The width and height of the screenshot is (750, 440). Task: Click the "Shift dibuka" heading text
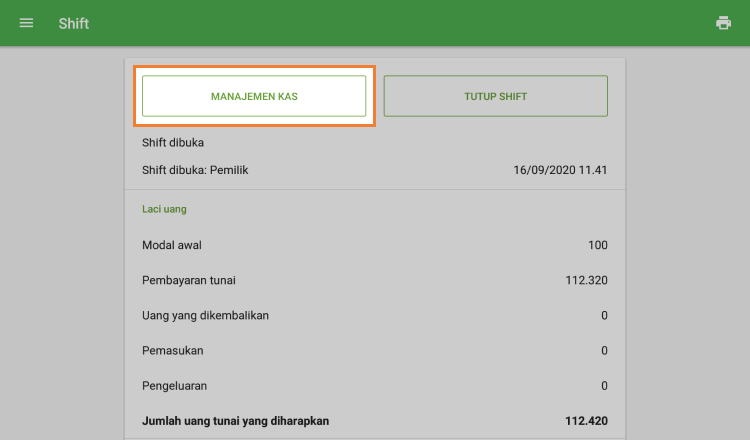coord(173,143)
